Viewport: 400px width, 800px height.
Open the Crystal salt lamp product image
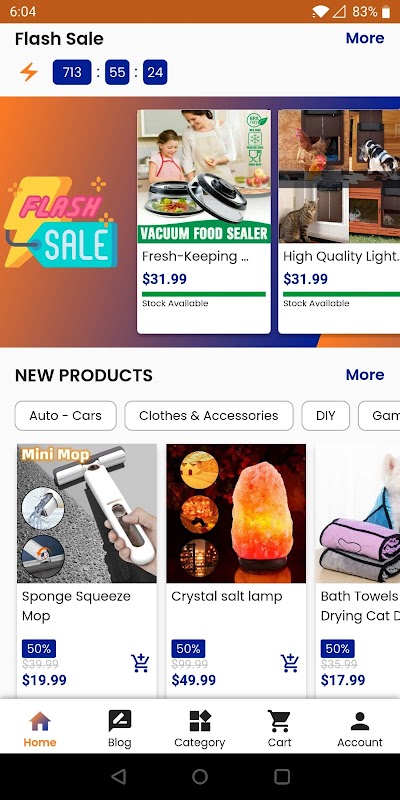236,513
